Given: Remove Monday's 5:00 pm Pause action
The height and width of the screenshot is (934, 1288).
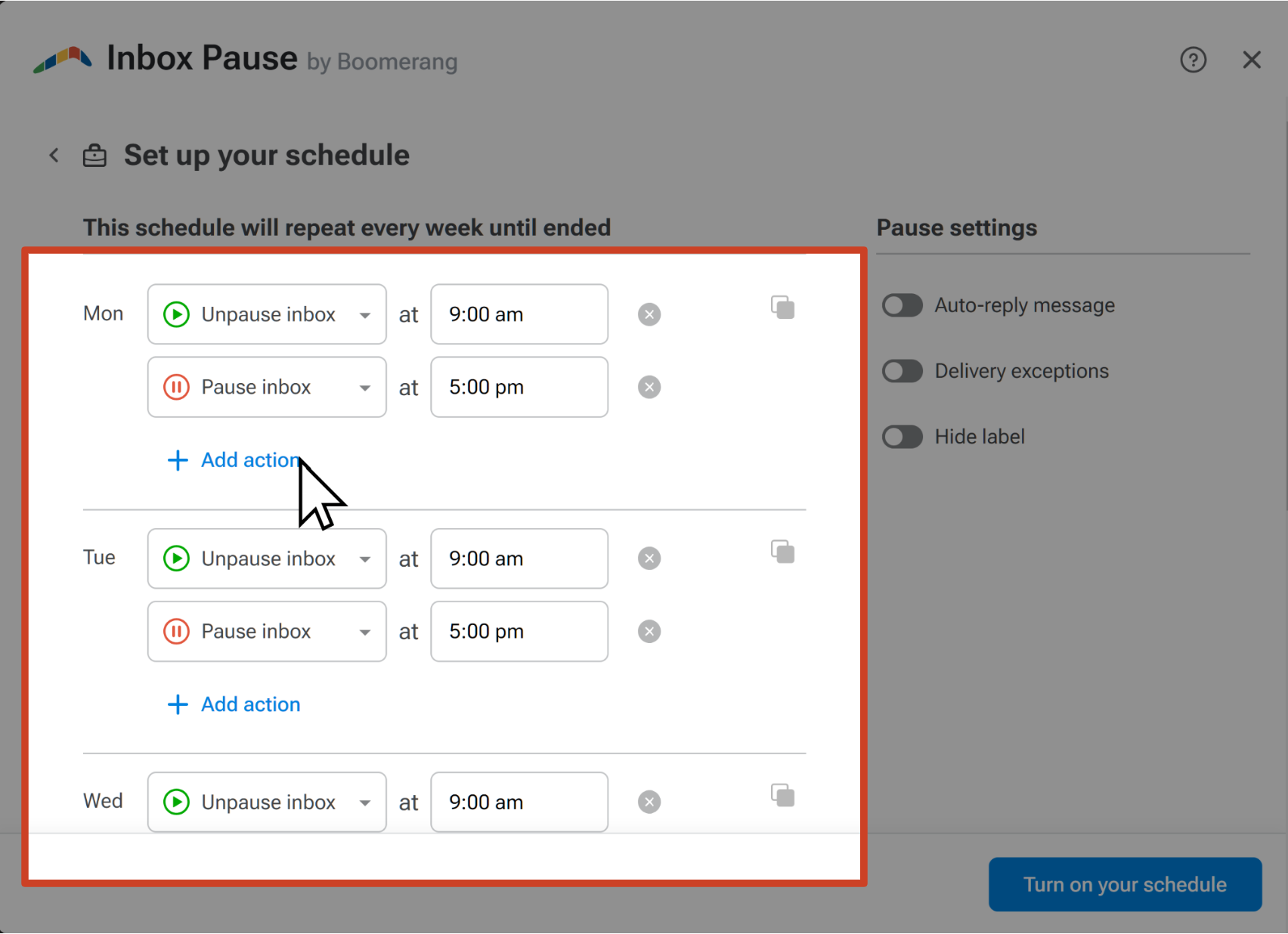Looking at the screenshot, I should point(649,387).
